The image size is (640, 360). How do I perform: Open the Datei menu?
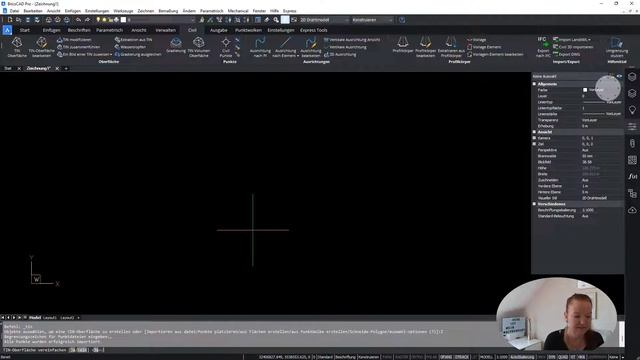tap(14, 11)
